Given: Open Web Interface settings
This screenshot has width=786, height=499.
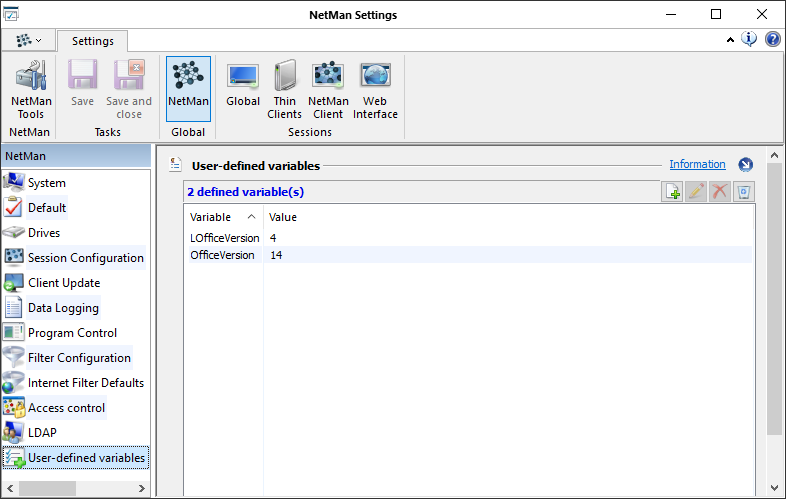Looking at the screenshot, I should click(x=375, y=89).
